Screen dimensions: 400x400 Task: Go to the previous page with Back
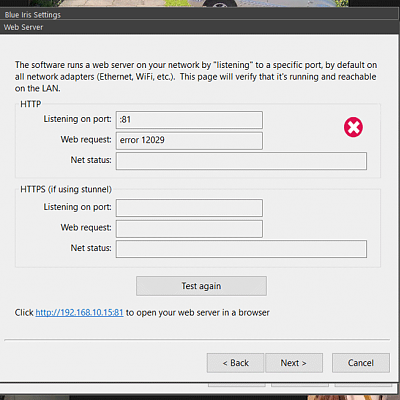point(235,363)
